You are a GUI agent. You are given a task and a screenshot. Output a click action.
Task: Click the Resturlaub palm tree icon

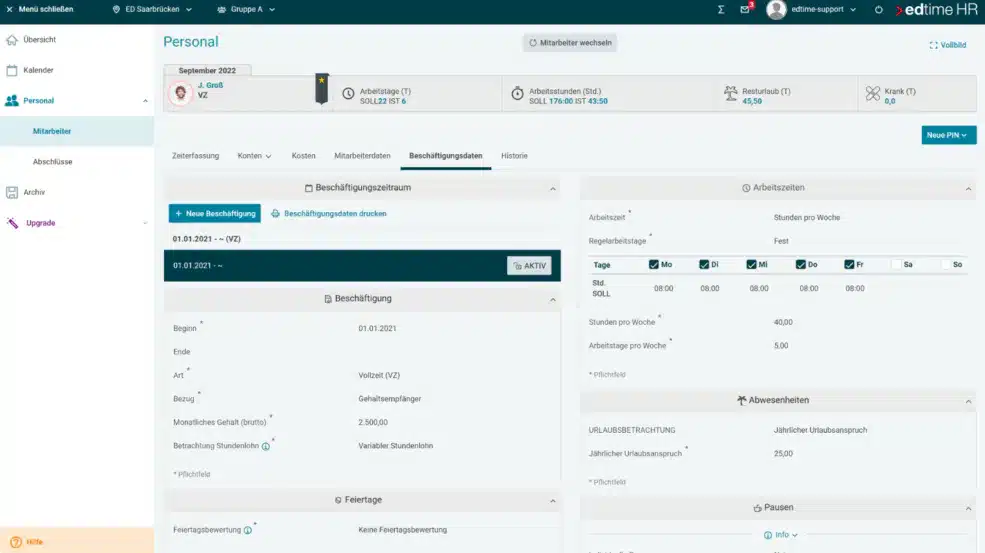pyautogui.click(x=731, y=93)
